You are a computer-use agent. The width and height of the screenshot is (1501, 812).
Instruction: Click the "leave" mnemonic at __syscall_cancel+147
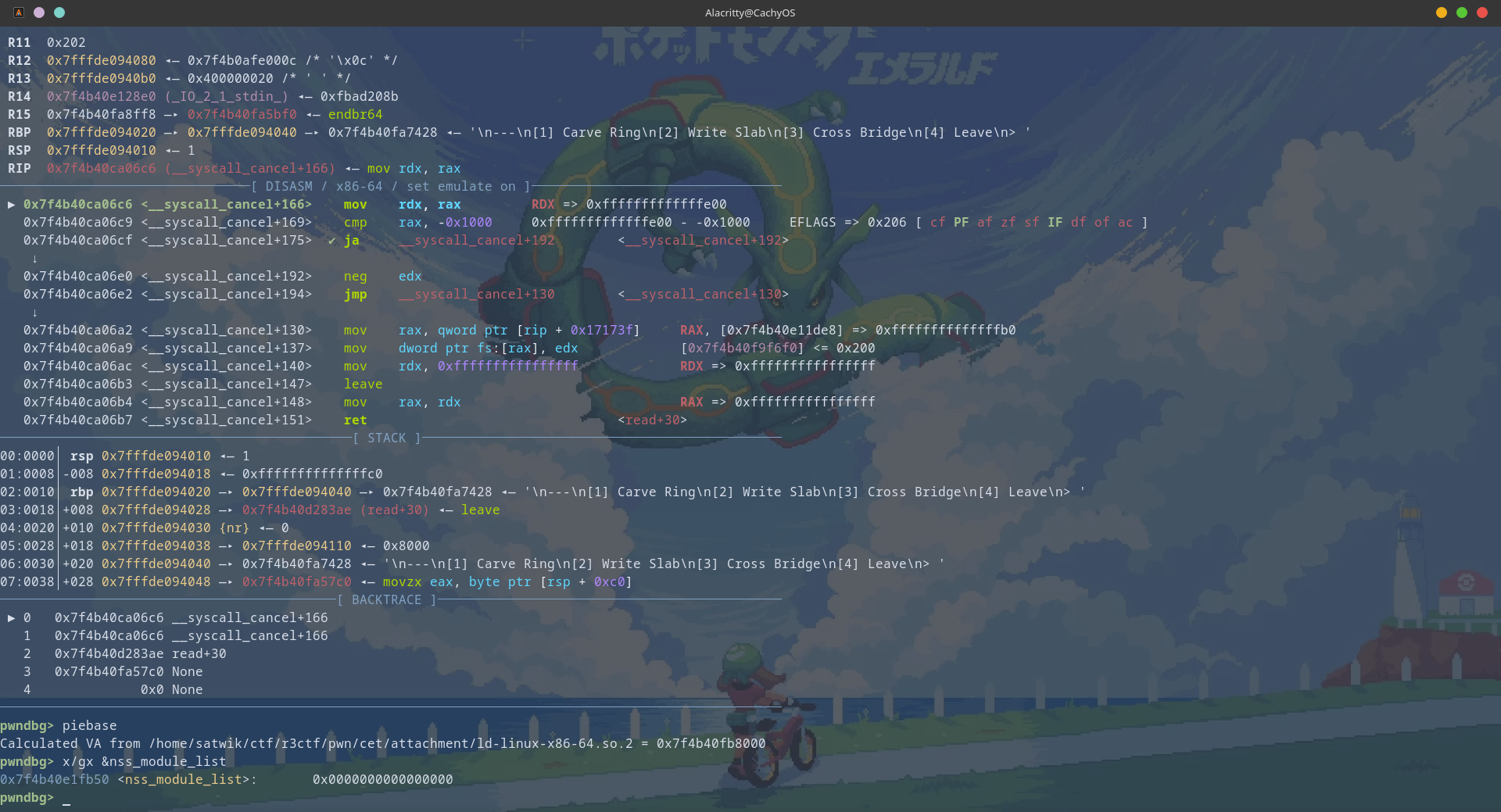364,384
